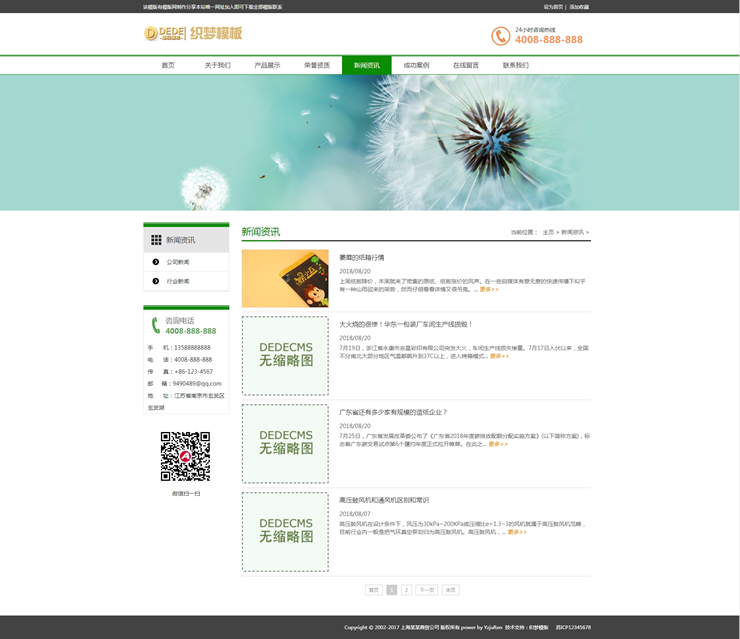This screenshot has width=740, height=639.
Task: Click the green phone icon in 咨询电话 box
Action: [x=155, y=325]
